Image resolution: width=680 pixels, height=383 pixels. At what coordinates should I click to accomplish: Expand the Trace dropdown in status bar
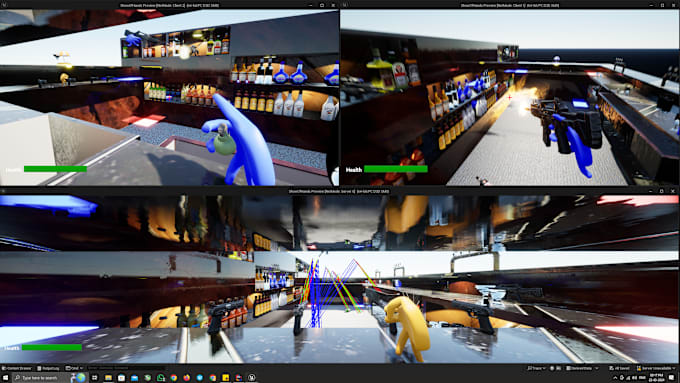click(x=536, y=368)
